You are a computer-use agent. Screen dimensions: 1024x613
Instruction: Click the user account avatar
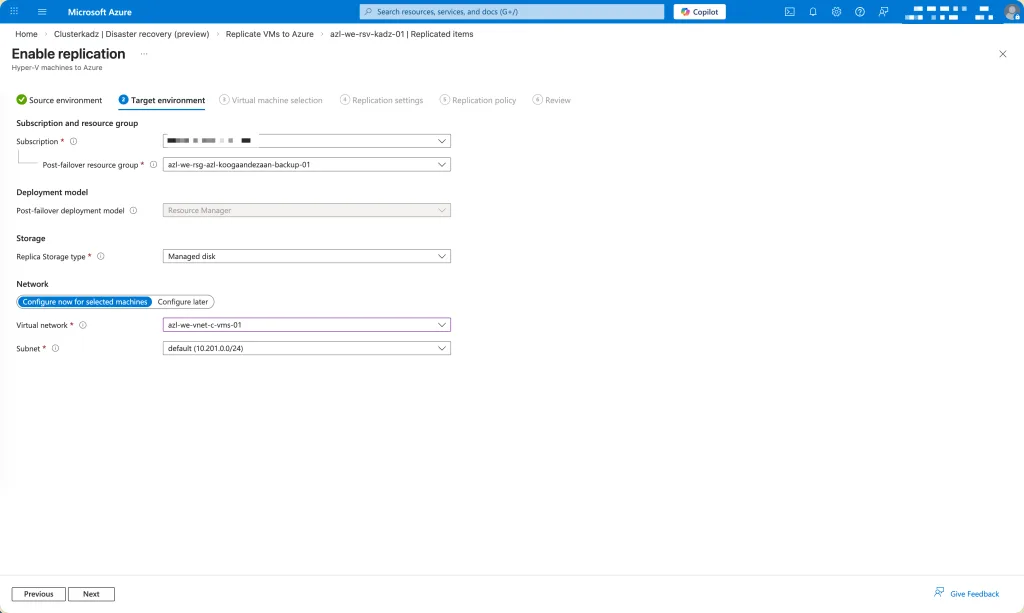point(1011,12)
